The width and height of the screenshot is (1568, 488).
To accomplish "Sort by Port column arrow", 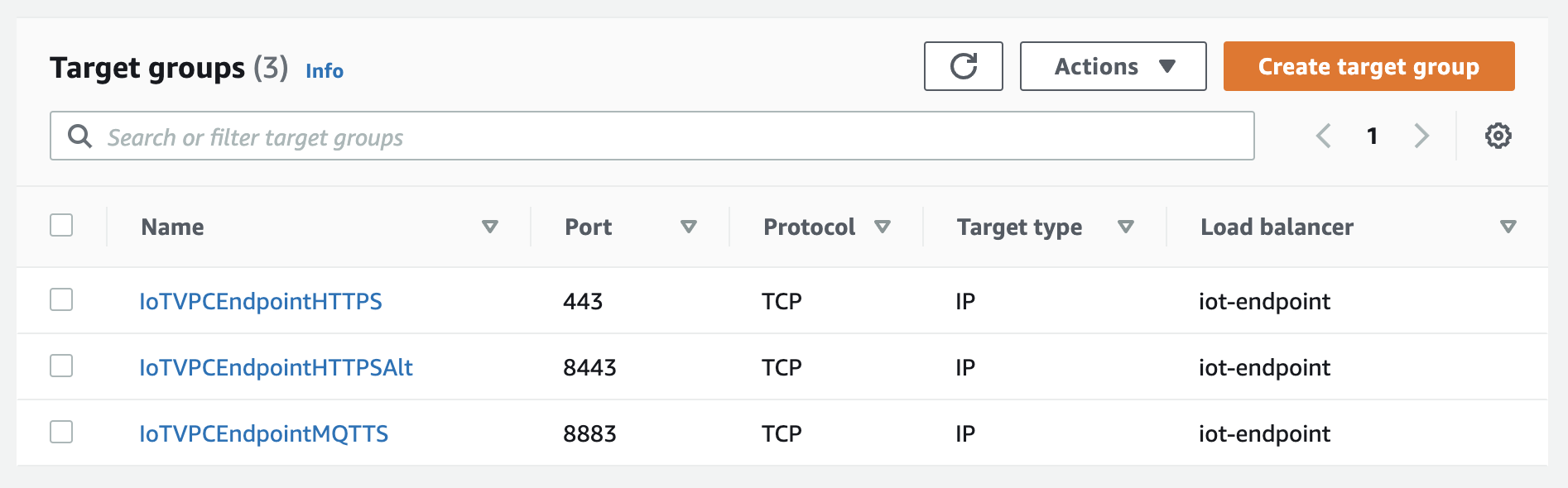I will pyautogui.click(x=689, y=227).
